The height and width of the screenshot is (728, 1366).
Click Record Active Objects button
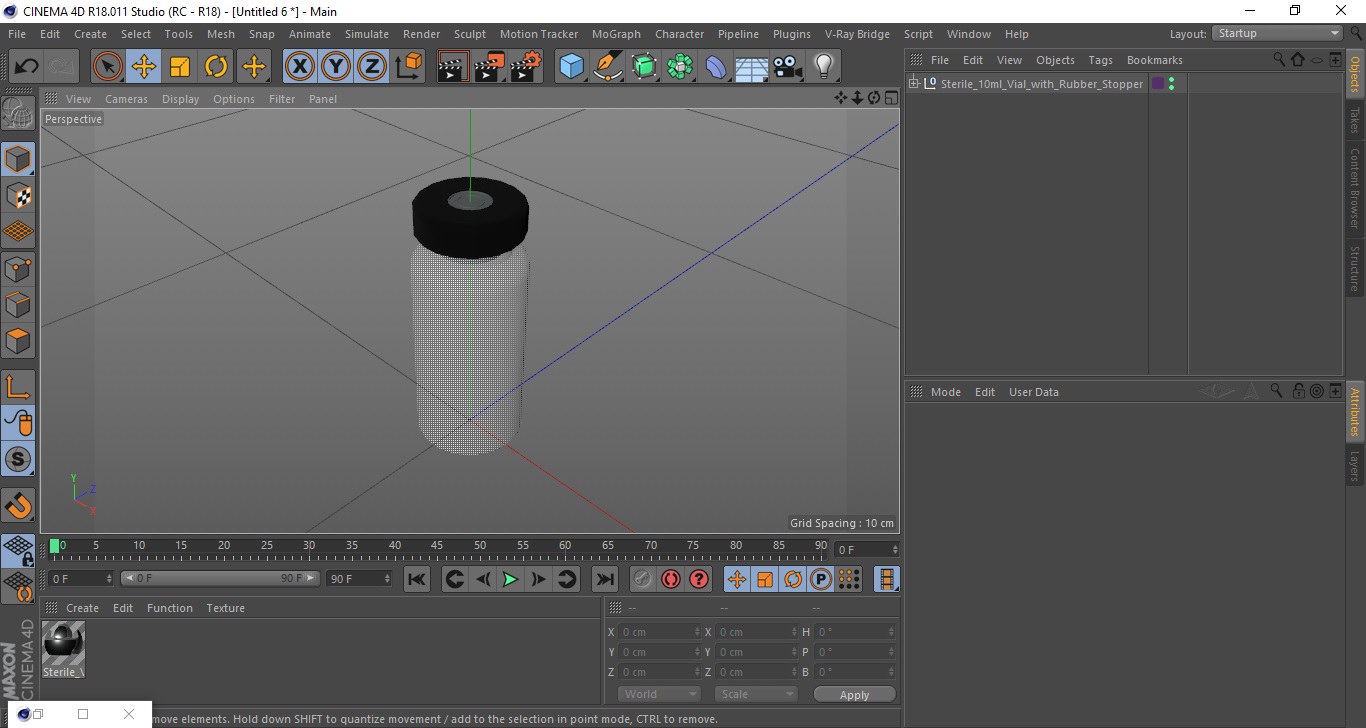[x=642, y=579]
